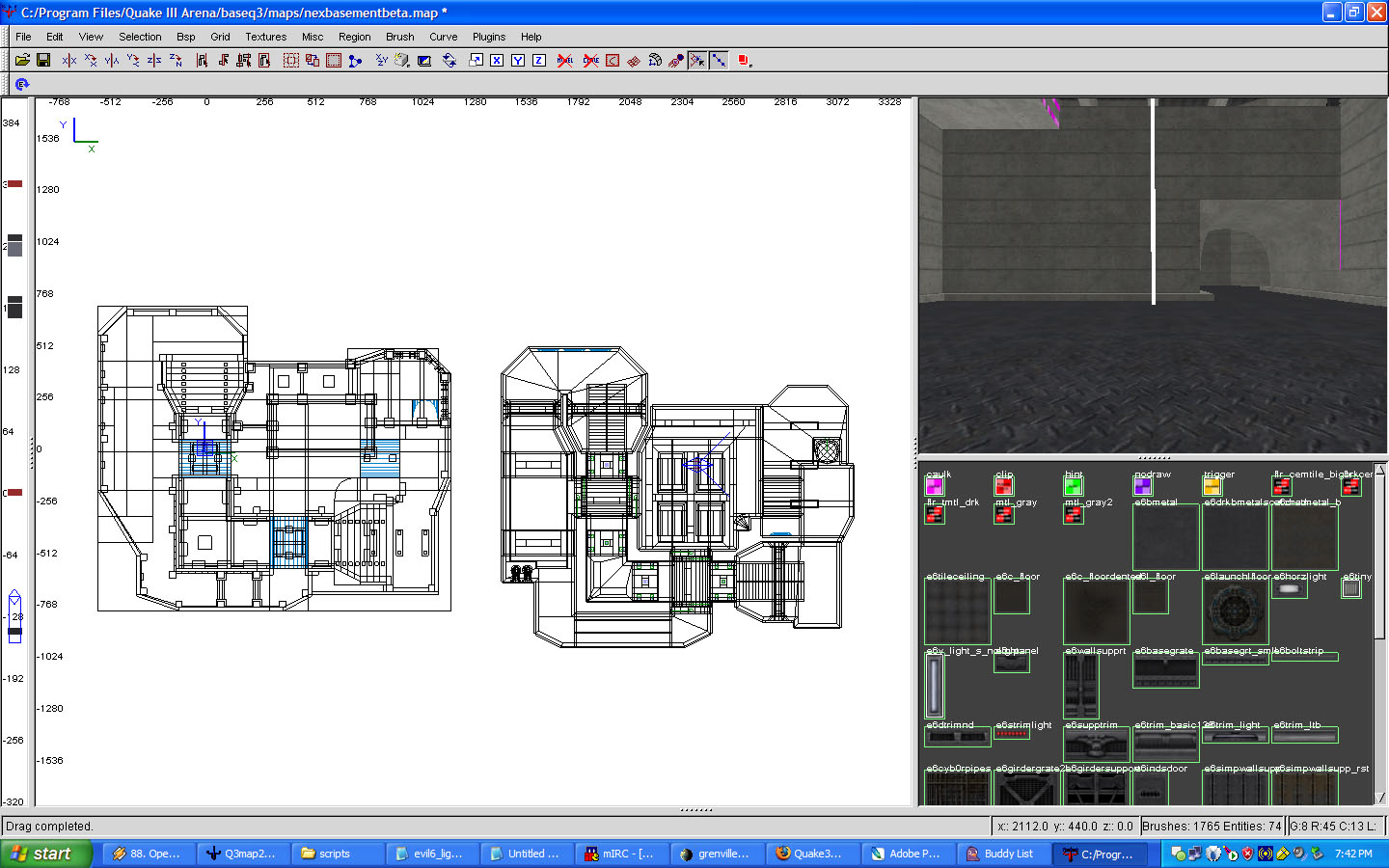Toggle weld equal patch points mode

697,60
